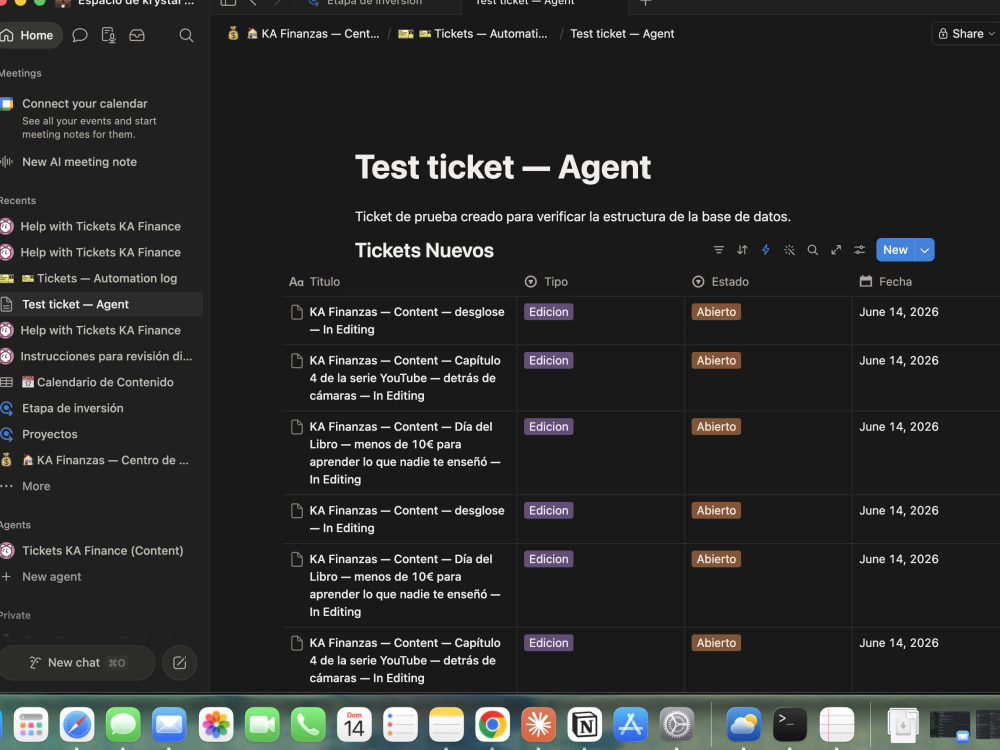Click Edicion tag in the topmost table row
This screenshot has width=1000, height=750.
point(548,312)
